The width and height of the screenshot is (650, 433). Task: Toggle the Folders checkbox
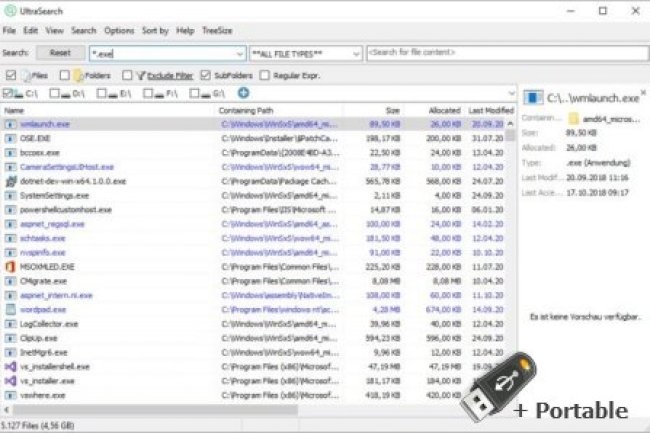coord(65,75)
